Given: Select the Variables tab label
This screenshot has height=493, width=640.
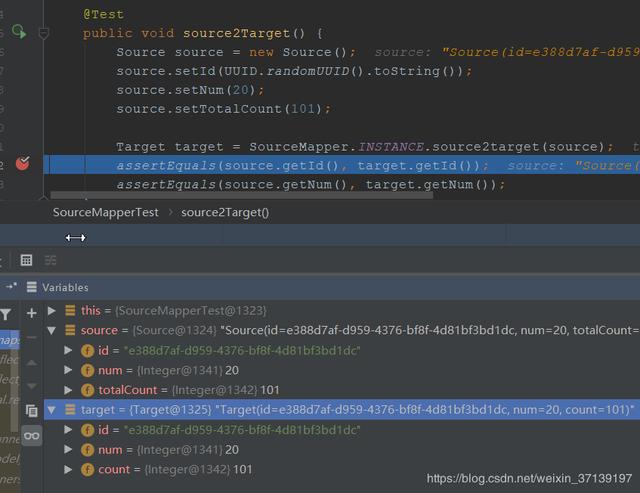Looking at the screenshot, I should click(65, 287).
